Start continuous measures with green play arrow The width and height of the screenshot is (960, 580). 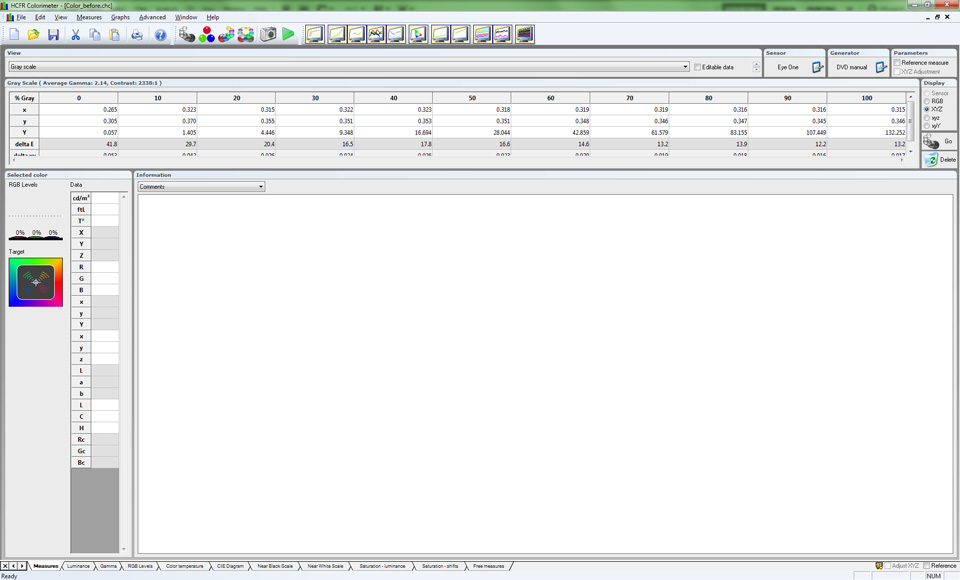pyautogui.click(x=288, y=34)
